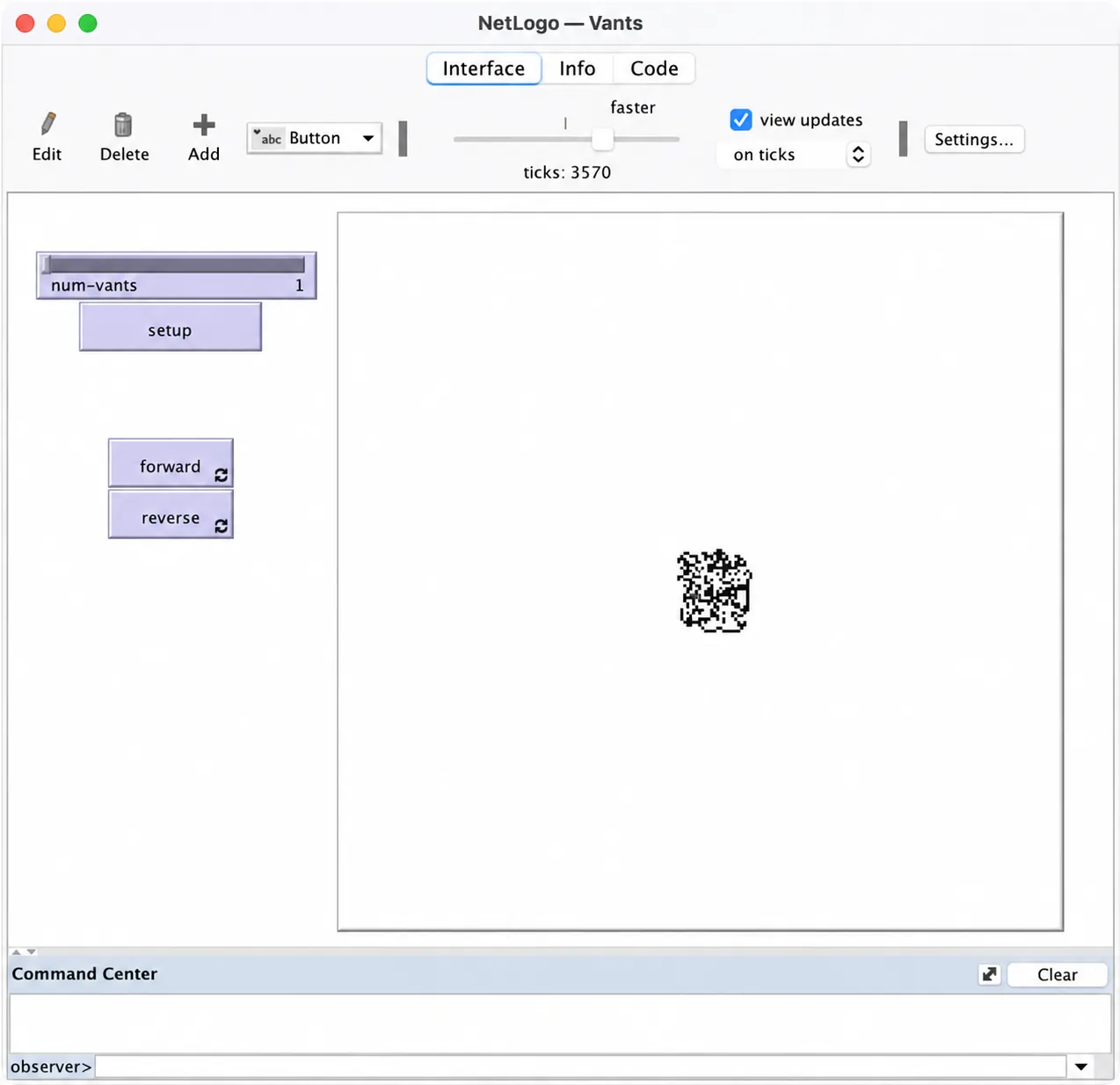
Task: Click the Command Center output area
Action: (560, 1023)
